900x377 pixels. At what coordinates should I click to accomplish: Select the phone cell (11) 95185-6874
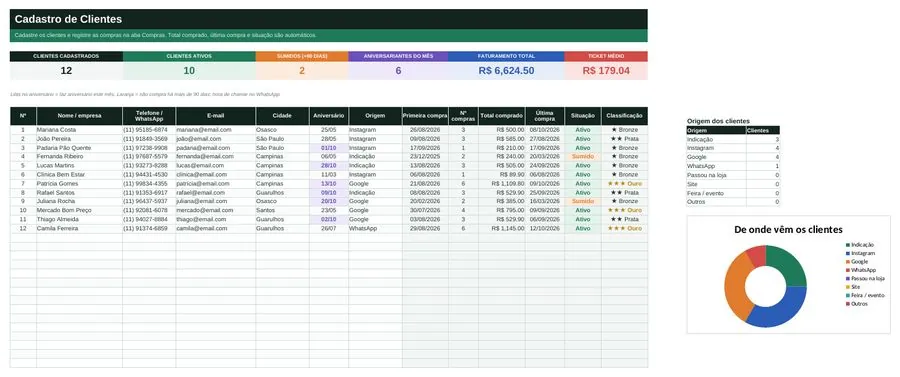149,130
